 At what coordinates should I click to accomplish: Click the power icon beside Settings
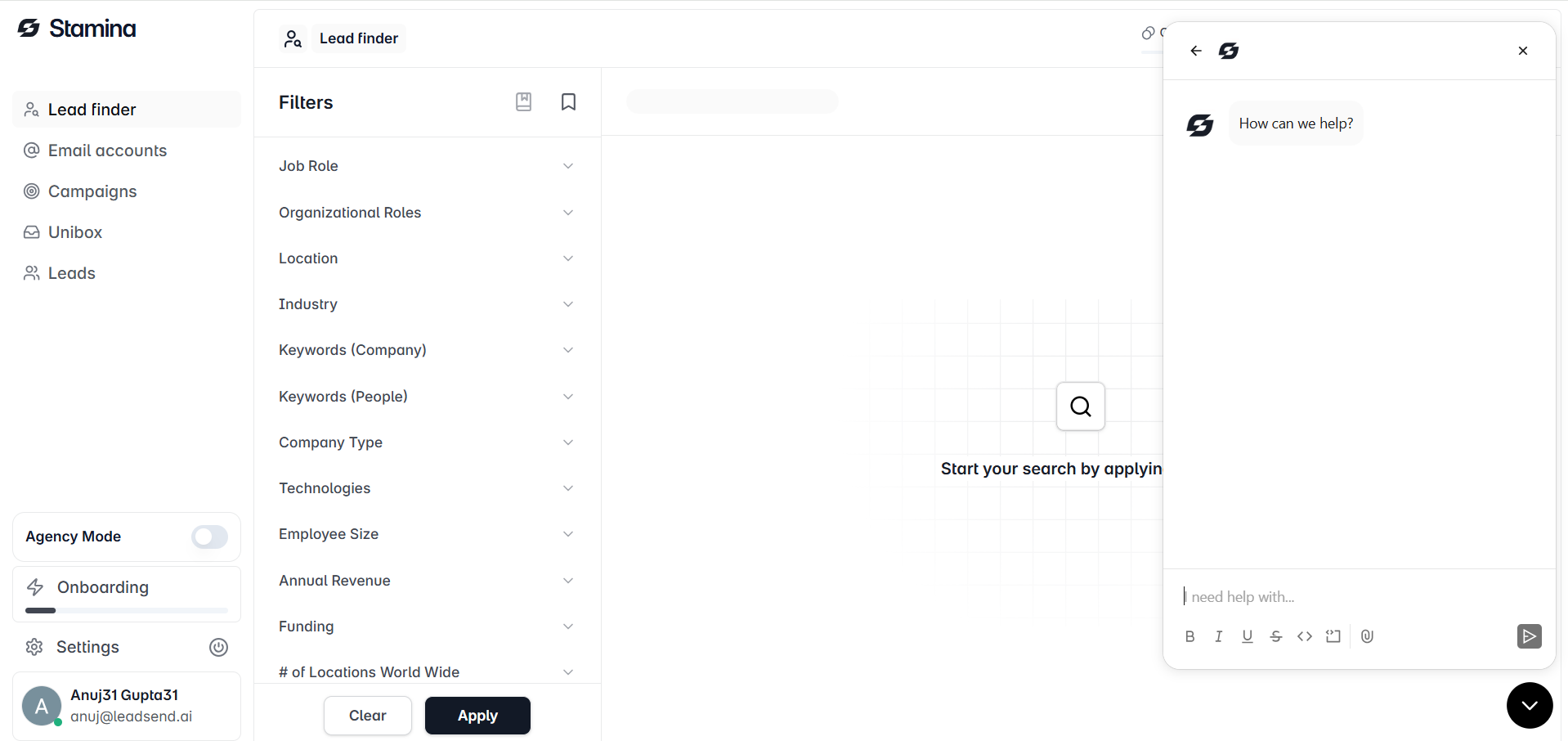coord(218,647)
